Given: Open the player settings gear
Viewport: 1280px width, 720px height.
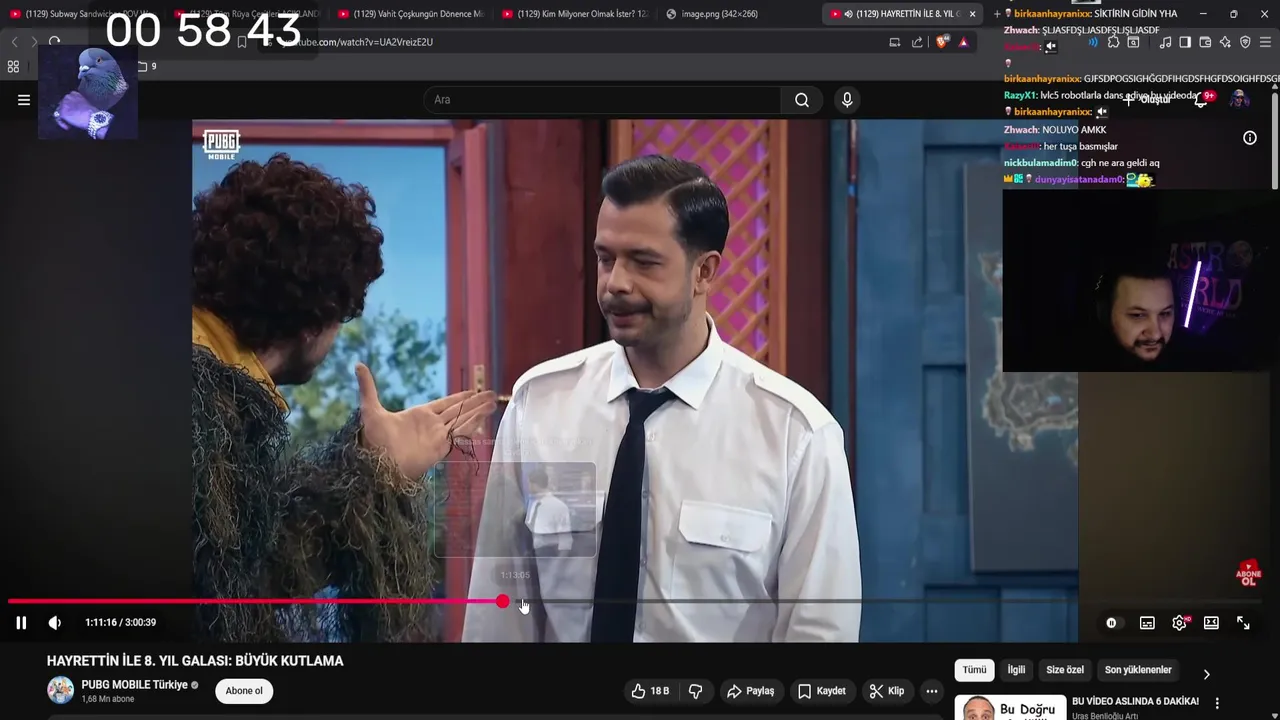Looking at the screenshot, I should point(1180,623).
